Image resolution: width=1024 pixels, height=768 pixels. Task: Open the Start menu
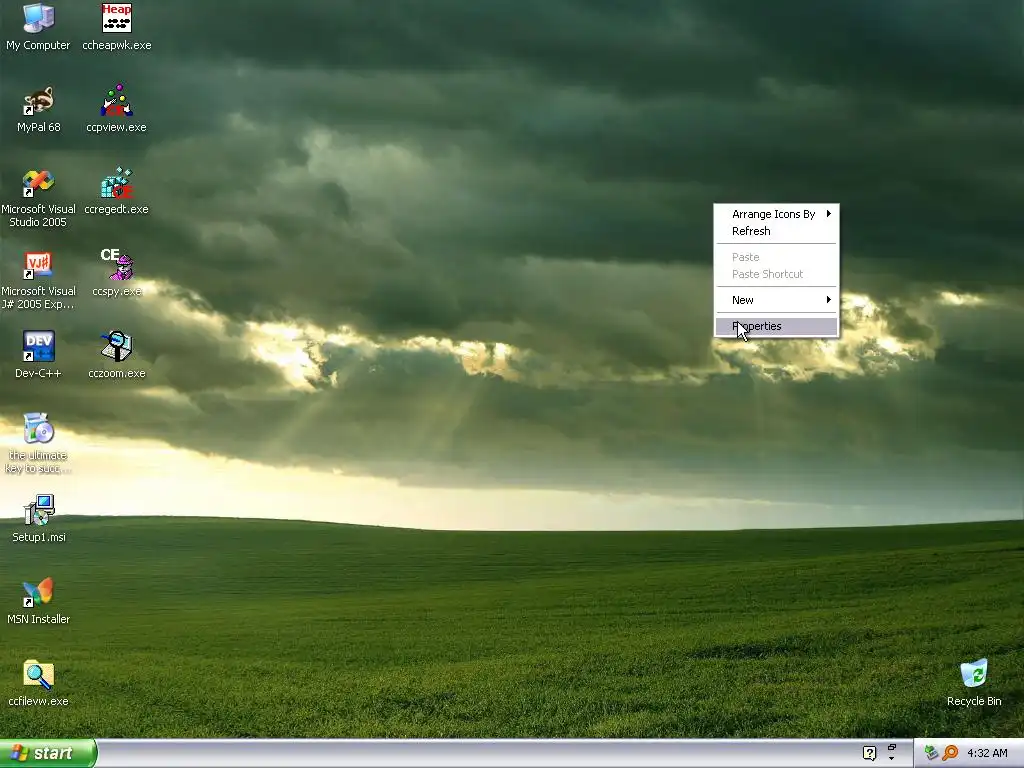(48, 753)
